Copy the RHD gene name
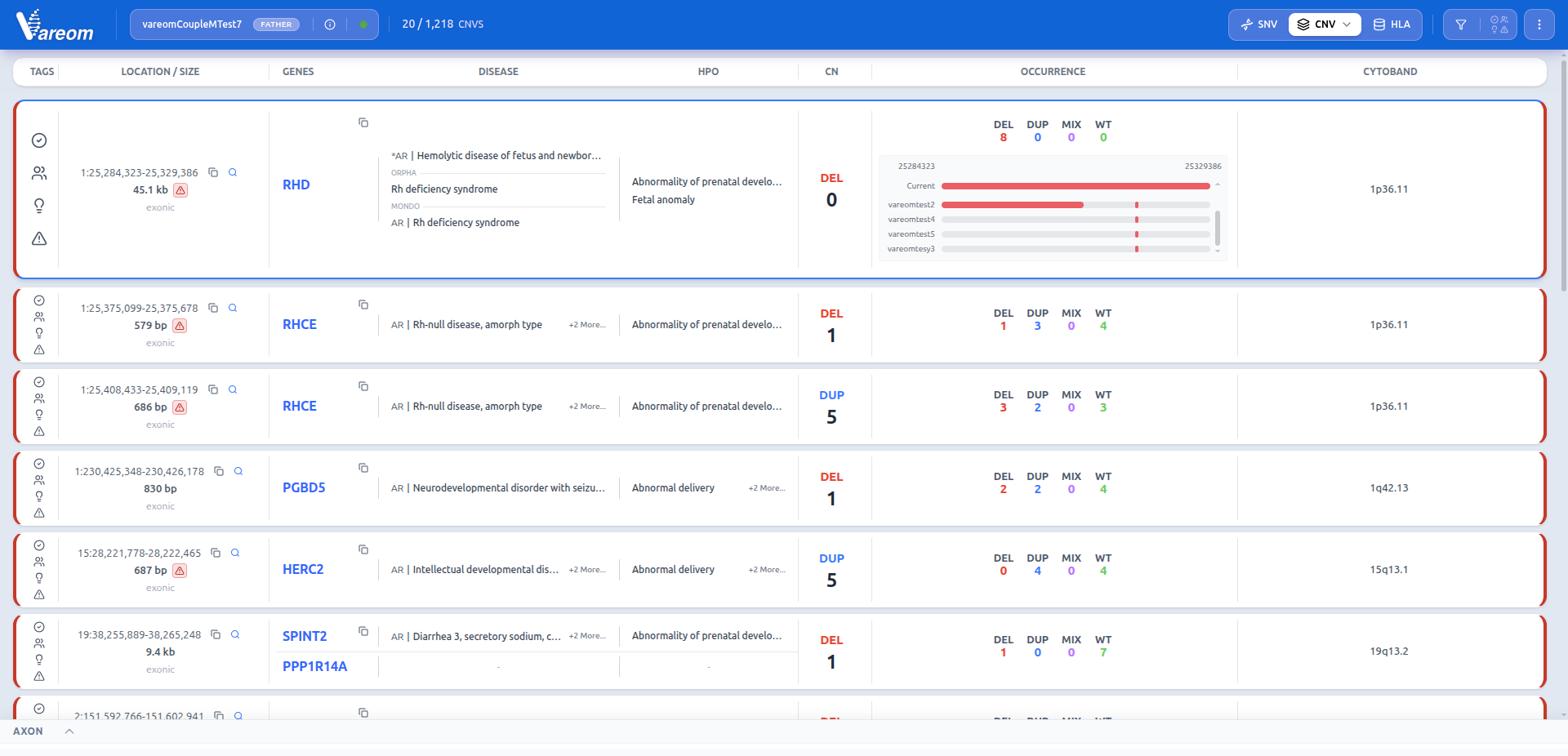 tap(363, 122)
